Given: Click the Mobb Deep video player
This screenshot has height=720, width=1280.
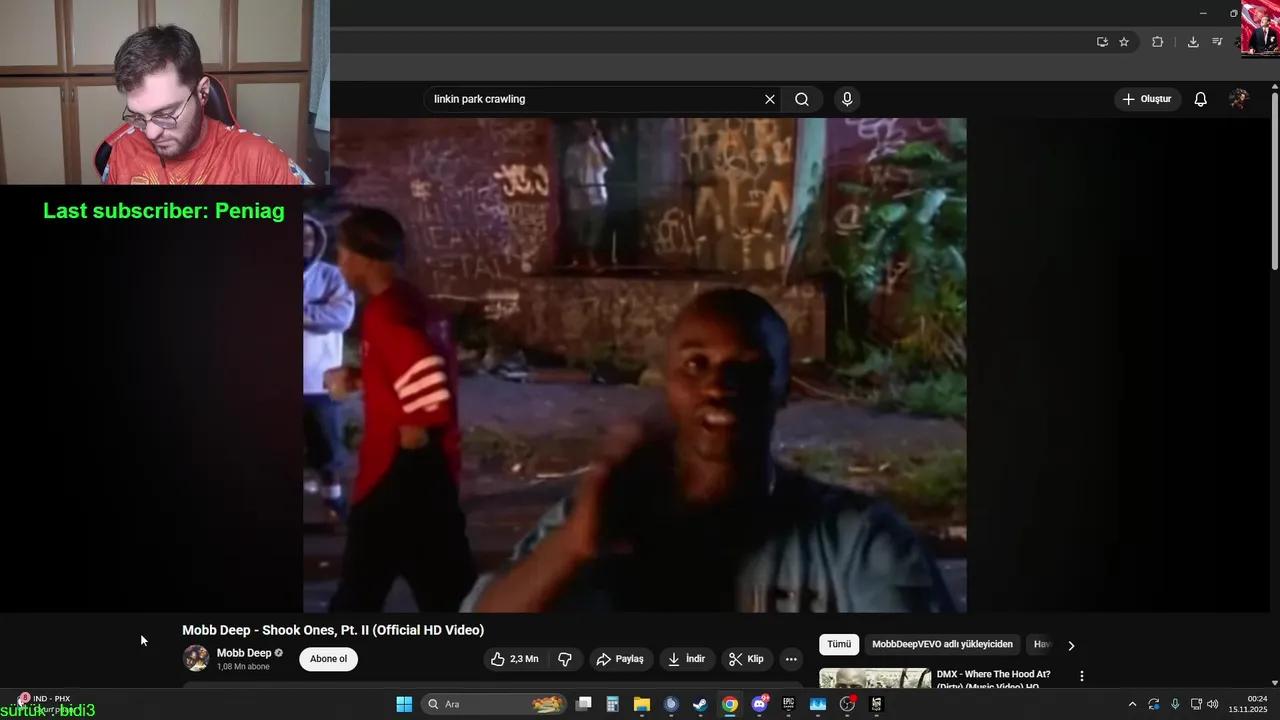Looking at the screenshot, I should [x=635, y=365].
